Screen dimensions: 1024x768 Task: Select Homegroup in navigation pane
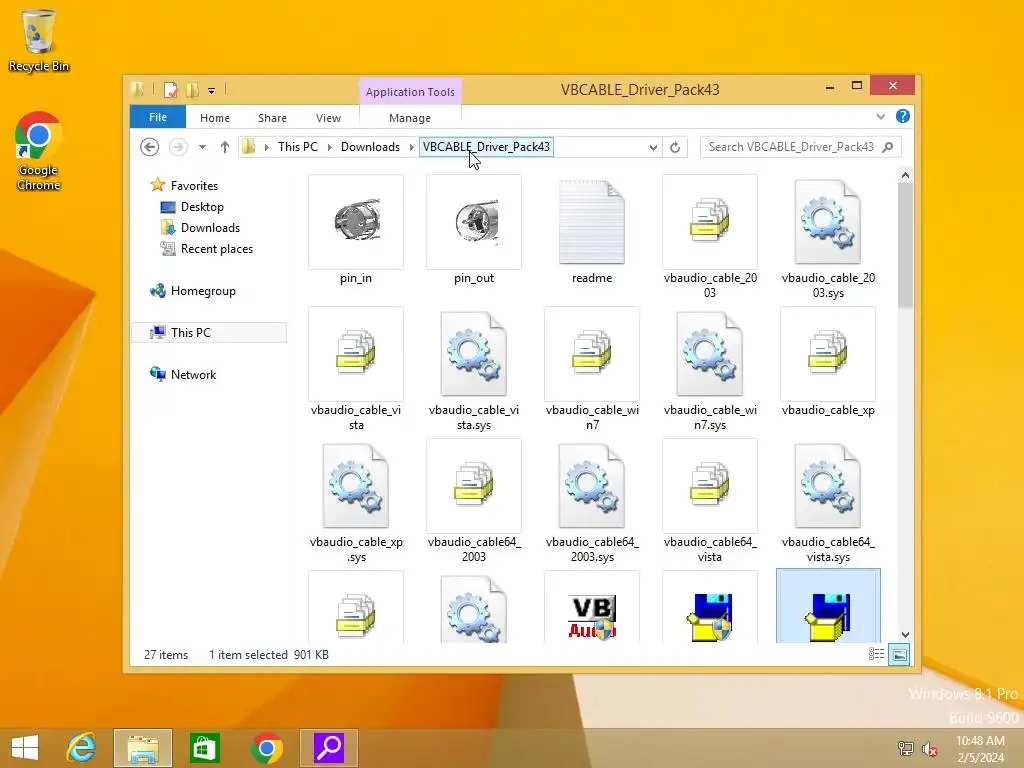[203, 291]
